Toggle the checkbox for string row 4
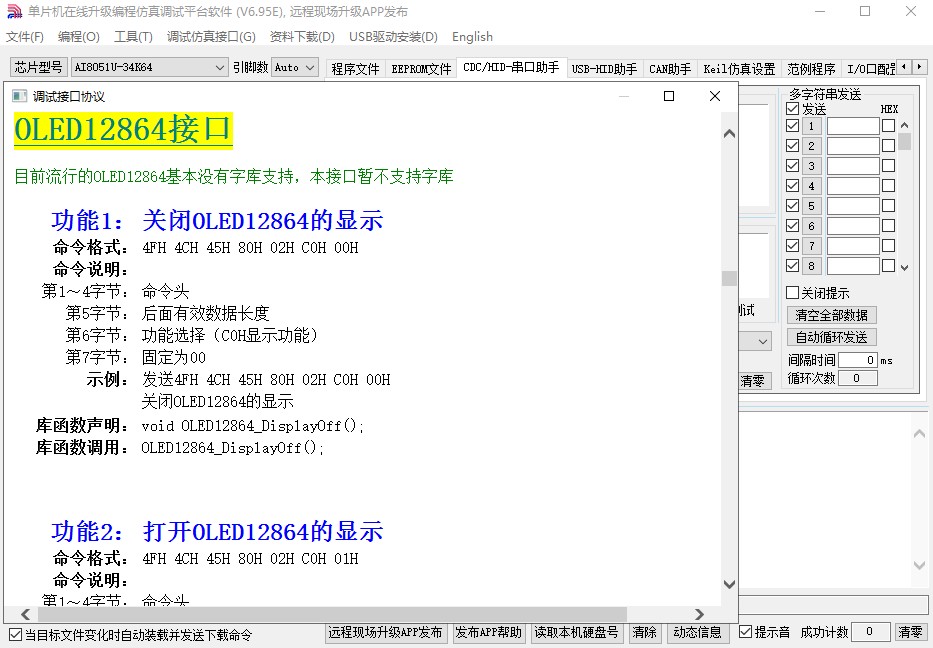933x648 pixels. 792,186
